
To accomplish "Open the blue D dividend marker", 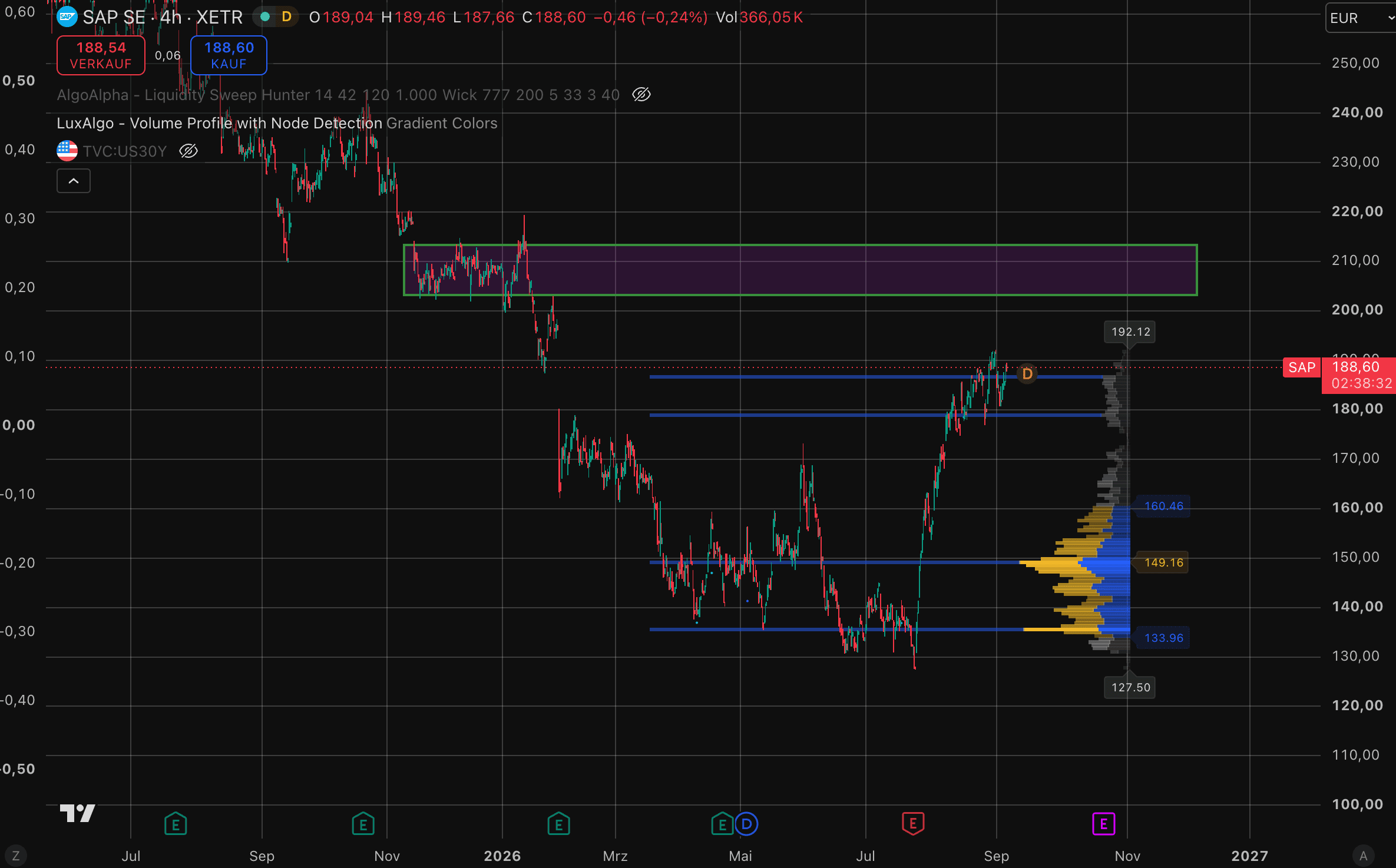I will click(746, 823).
